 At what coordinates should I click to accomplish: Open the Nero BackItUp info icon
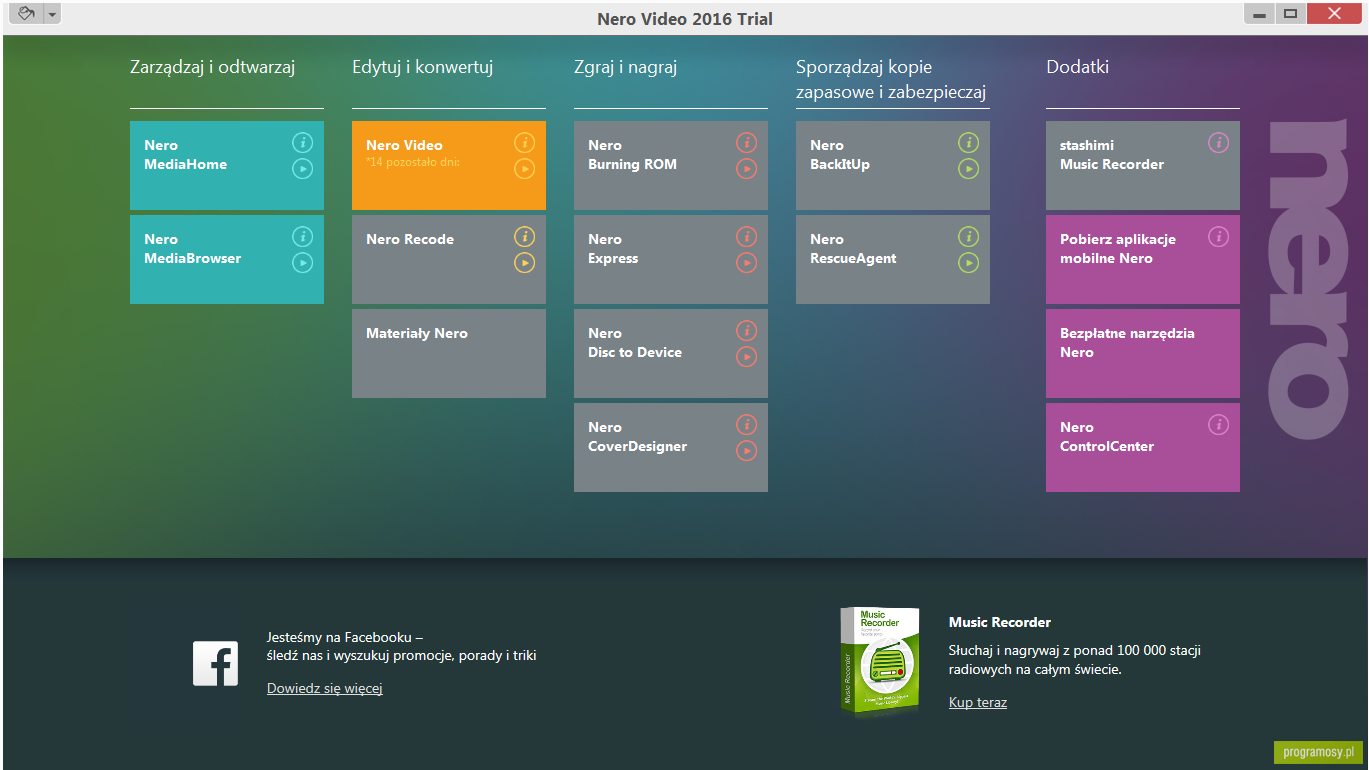[x=968, y=143]
